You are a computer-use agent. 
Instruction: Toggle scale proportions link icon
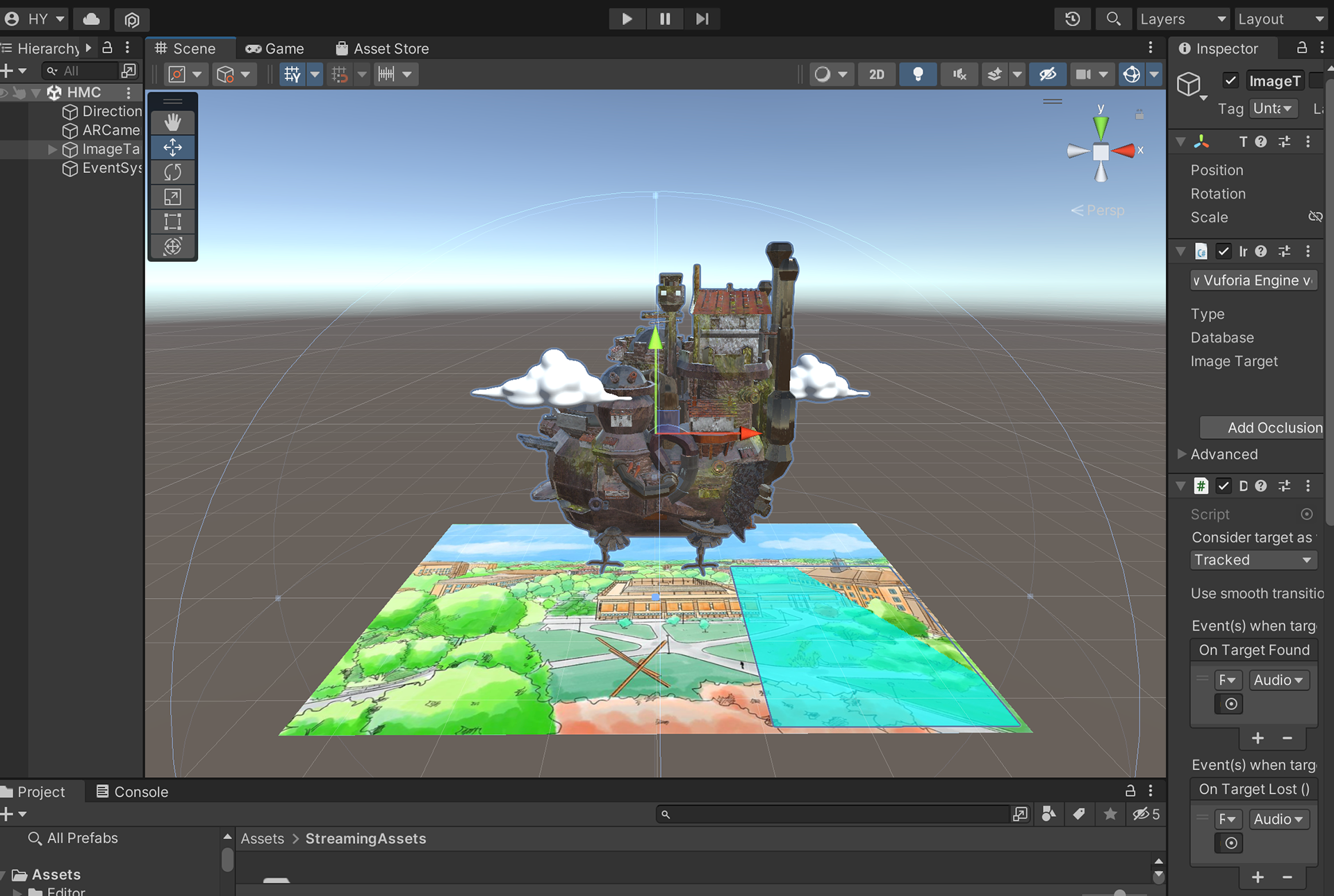point(1315,217)
